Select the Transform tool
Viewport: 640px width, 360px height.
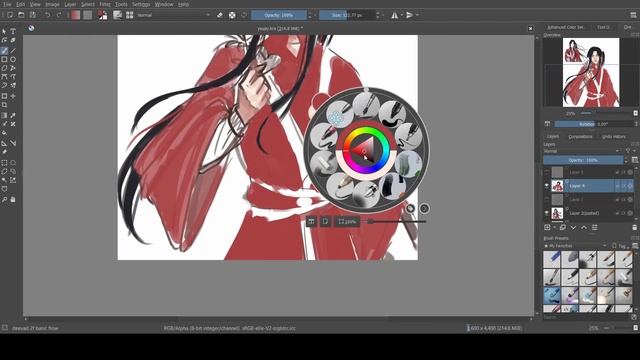pyautogui.click(x=4, y=96)
